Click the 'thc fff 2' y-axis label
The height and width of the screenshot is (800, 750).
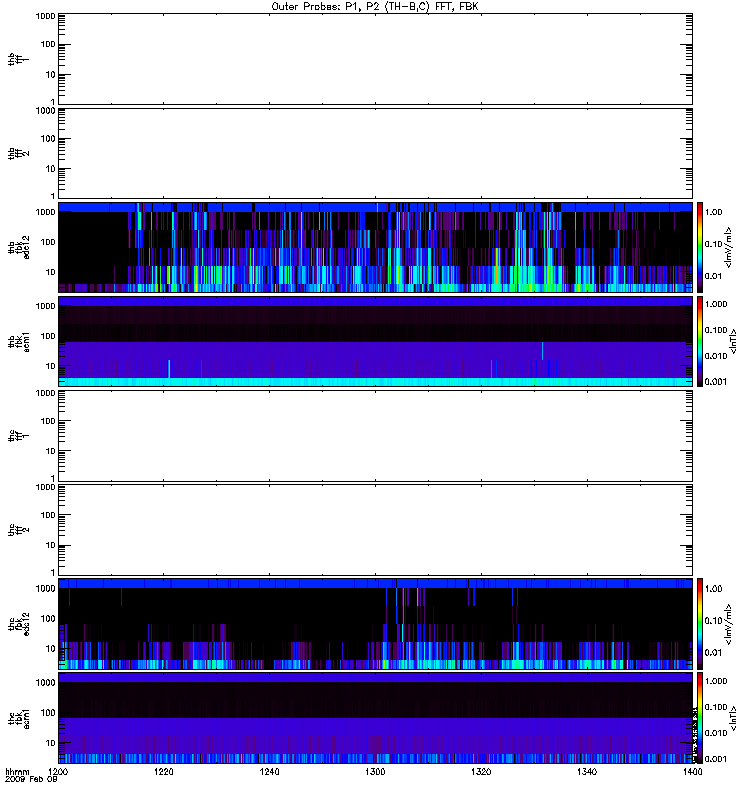17,530
